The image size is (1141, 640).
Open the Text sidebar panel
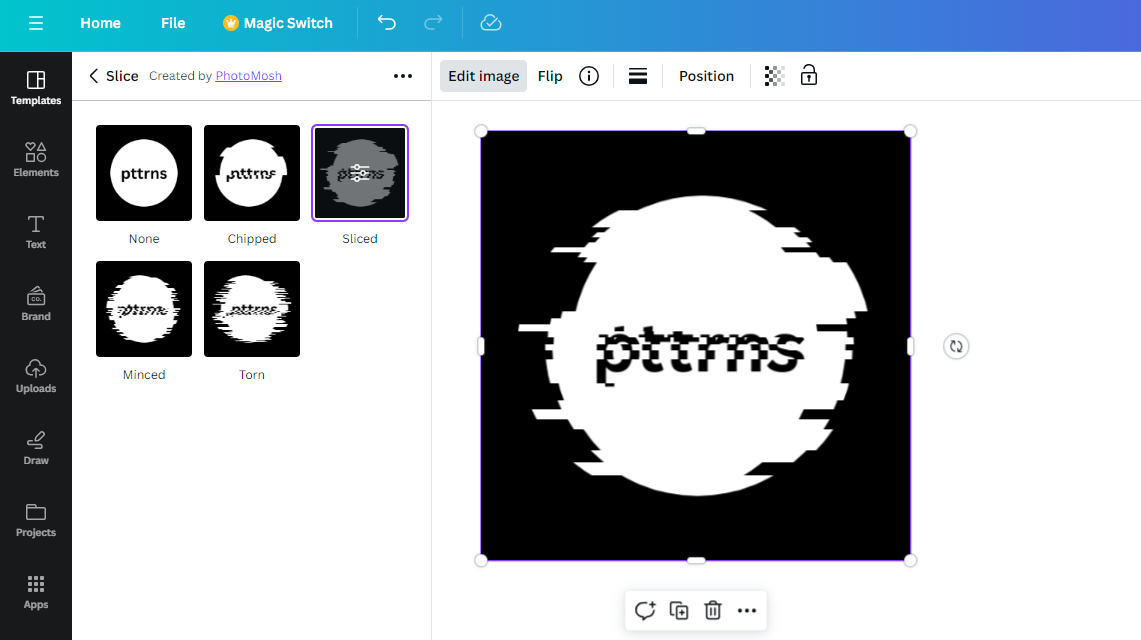coord(36,232)
